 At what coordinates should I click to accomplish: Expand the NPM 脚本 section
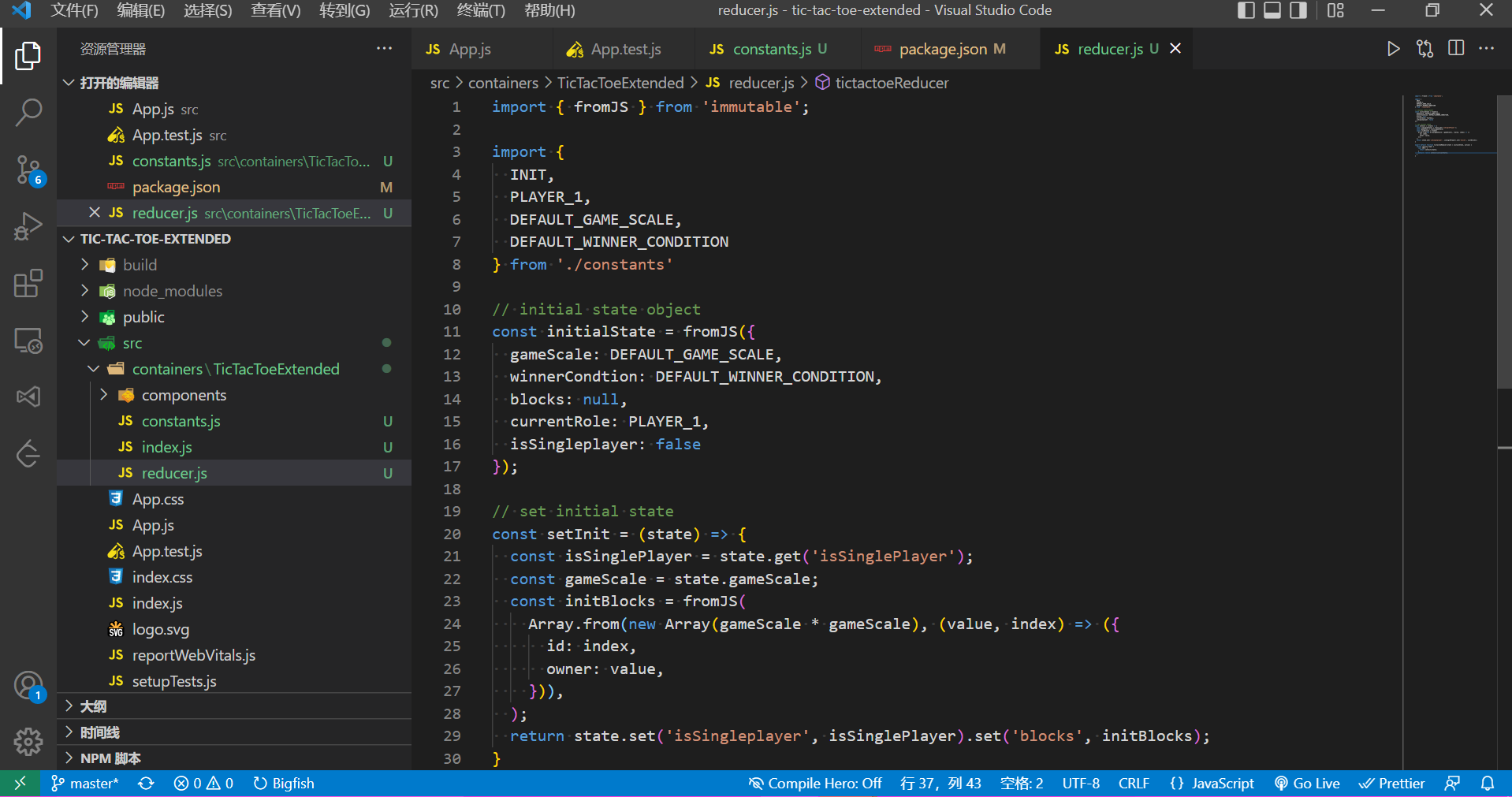click(110, 758)
